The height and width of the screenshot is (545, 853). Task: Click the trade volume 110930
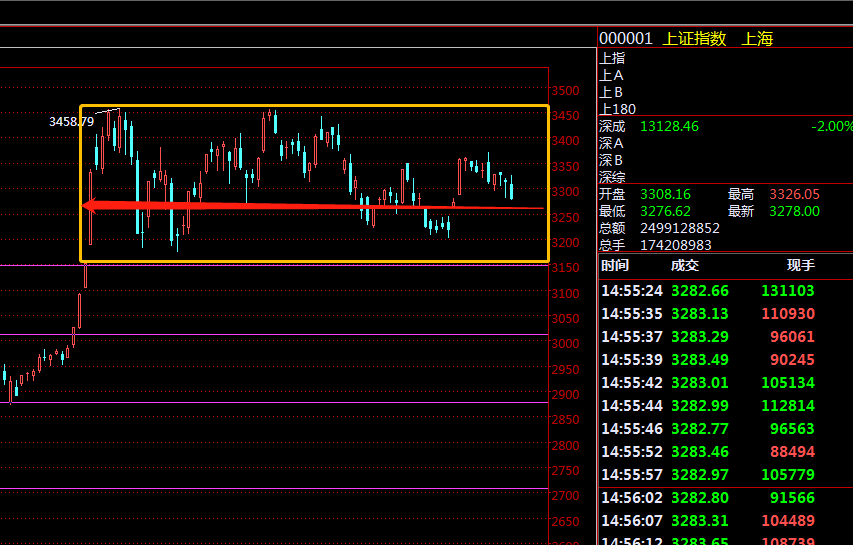pyautogui.click(x=788, y=314)
